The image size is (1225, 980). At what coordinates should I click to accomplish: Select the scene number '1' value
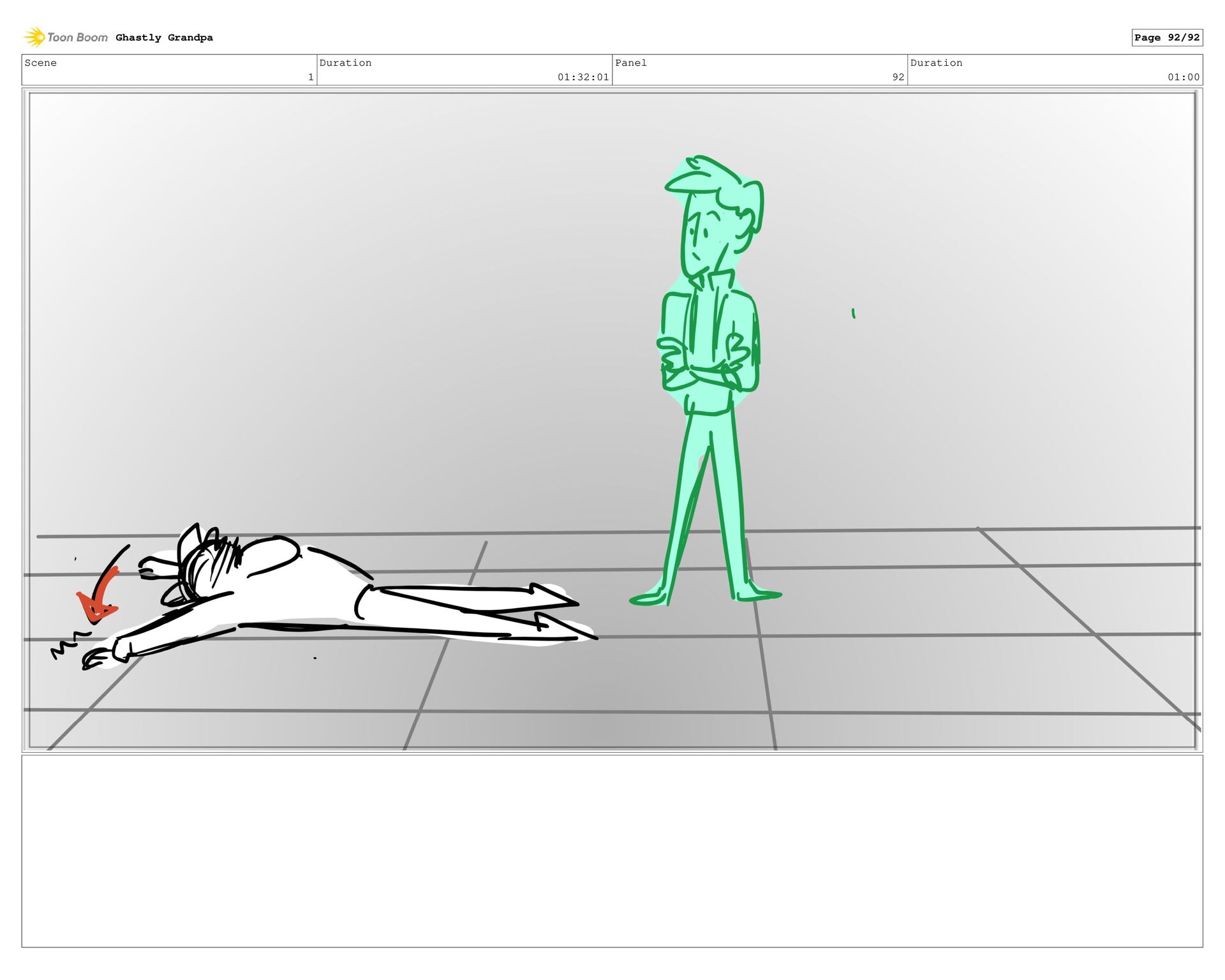(311, 77)
